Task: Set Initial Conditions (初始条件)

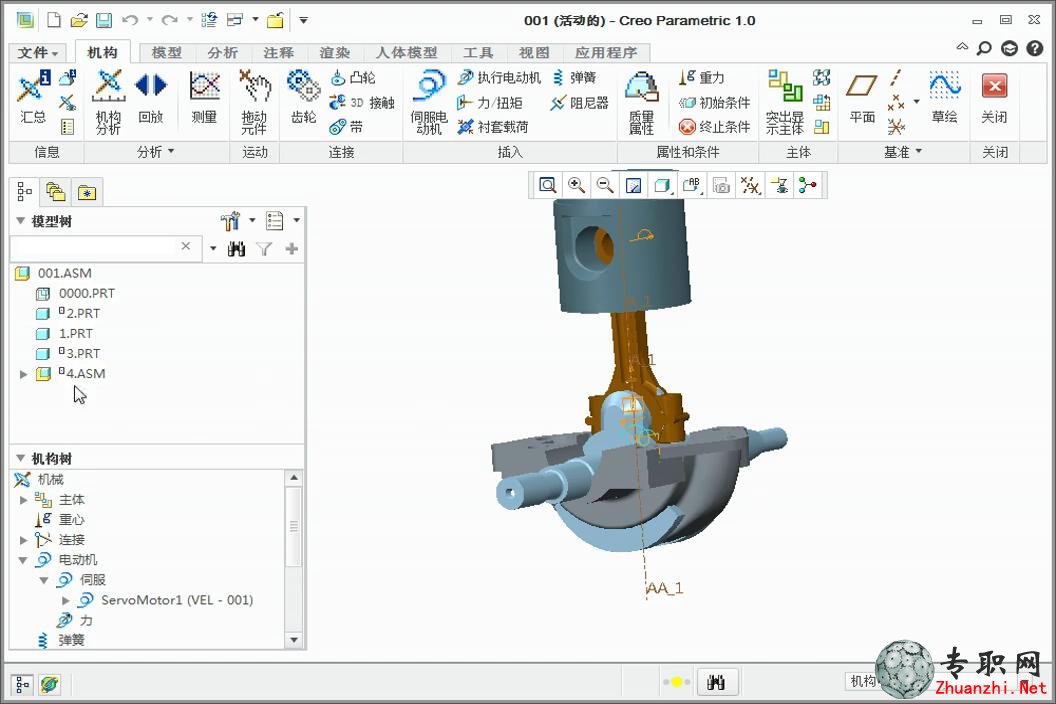Action: [714, 102]
